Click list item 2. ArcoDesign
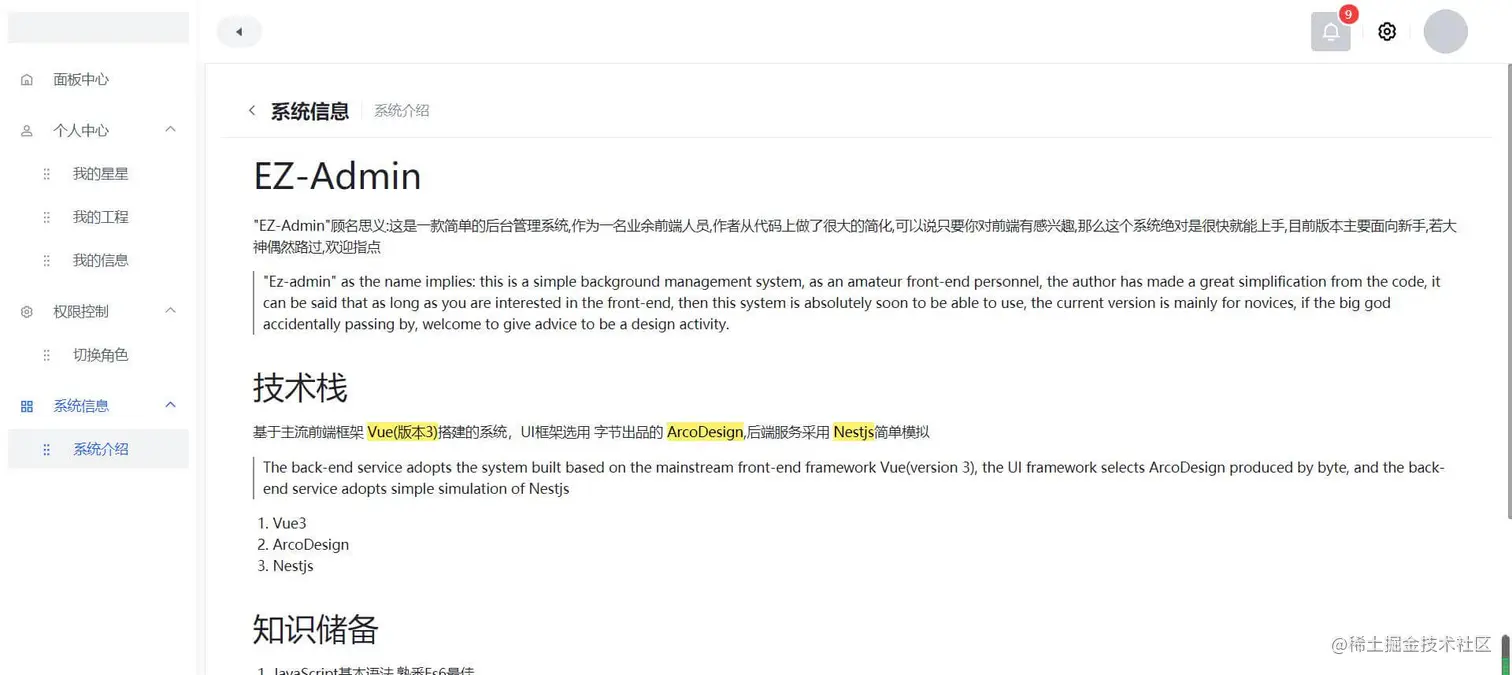This screenshot has height=675, width=1512. coord(303,545)
